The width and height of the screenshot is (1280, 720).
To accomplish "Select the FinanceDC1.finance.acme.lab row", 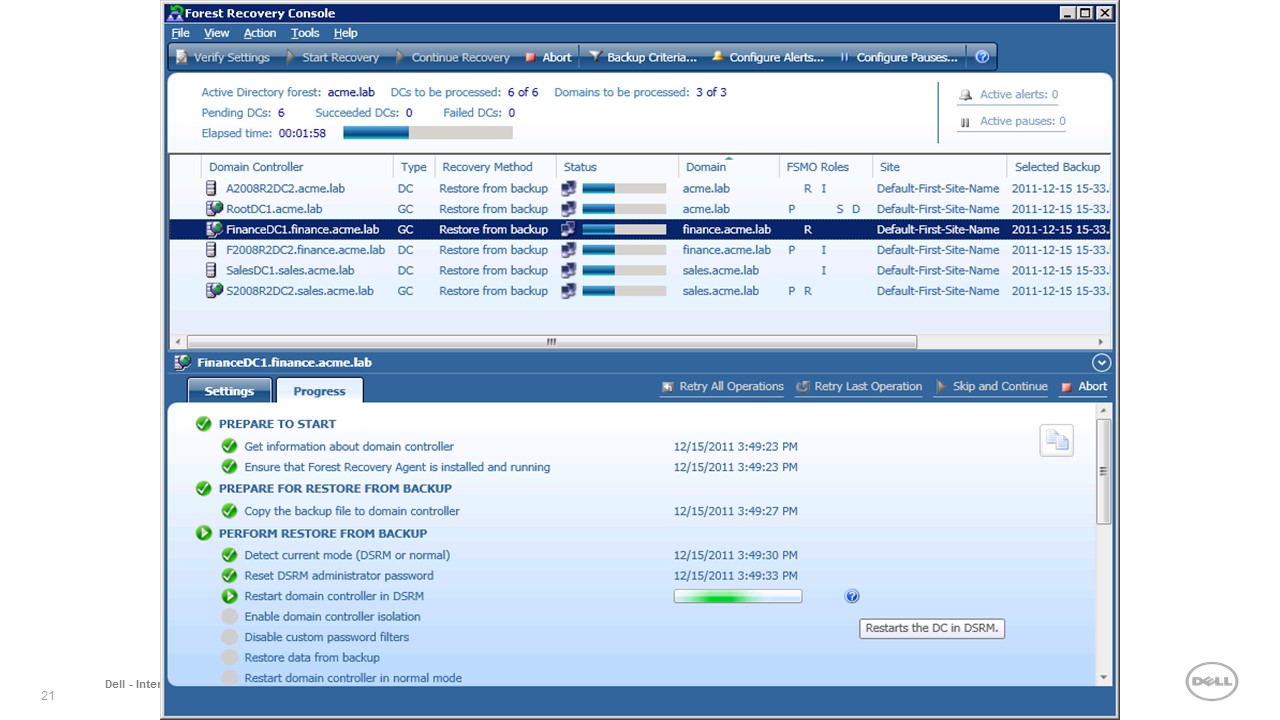I will 640,229.
